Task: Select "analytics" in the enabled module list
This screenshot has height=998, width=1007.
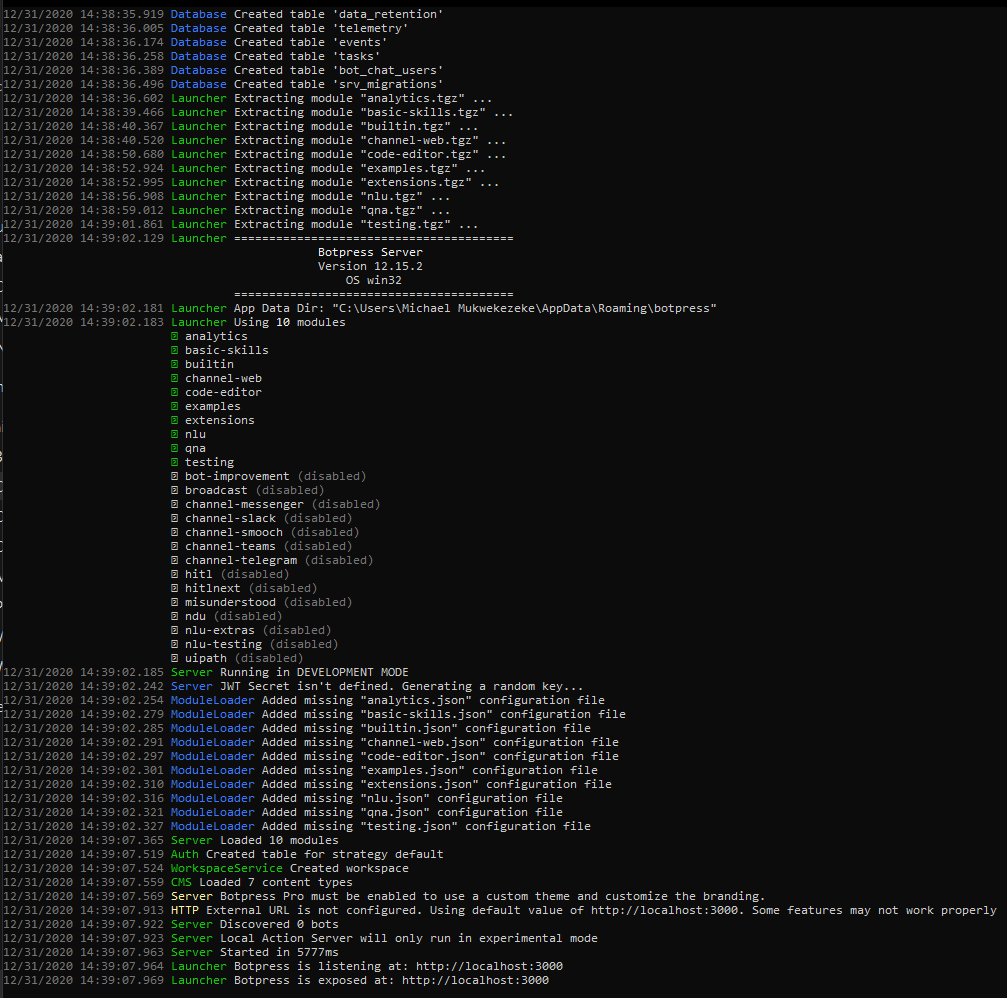Action: coord(216,337)
